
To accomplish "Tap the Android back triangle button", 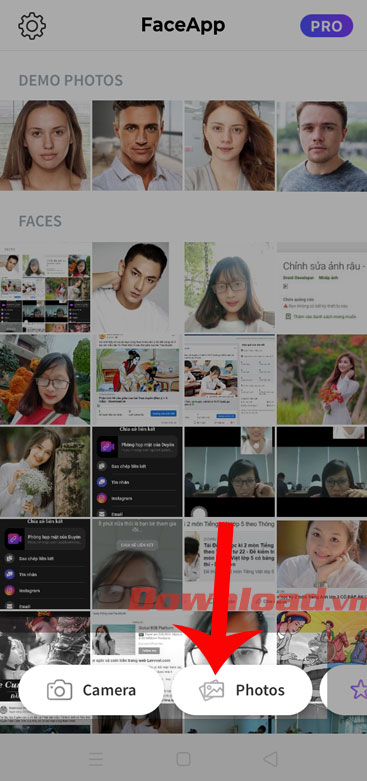I will (x=270, y=759).
